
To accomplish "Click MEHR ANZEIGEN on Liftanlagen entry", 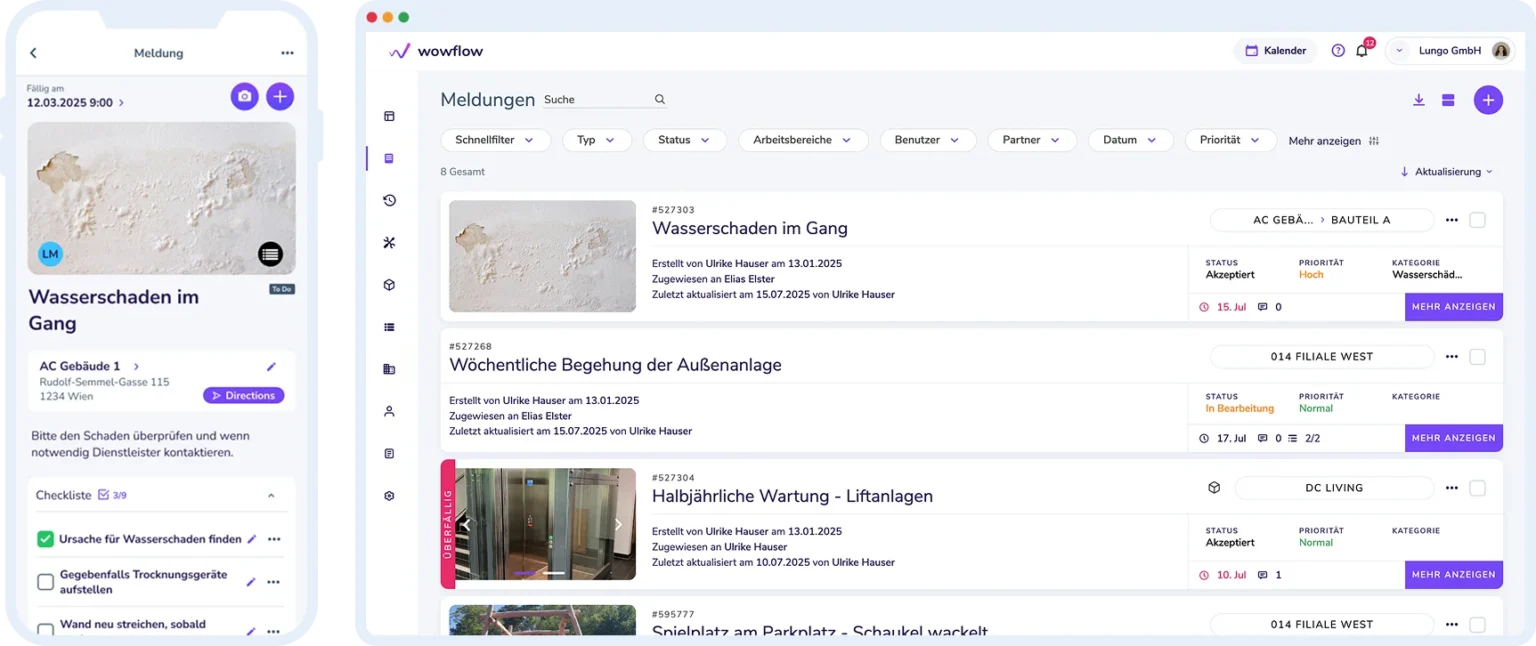I will [1453, 575].
